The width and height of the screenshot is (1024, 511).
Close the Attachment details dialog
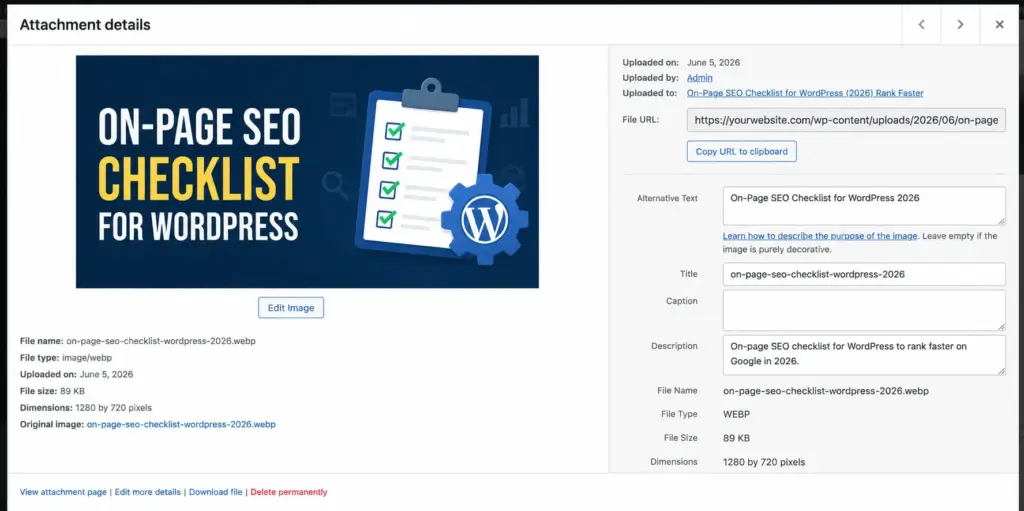(999, 25)
